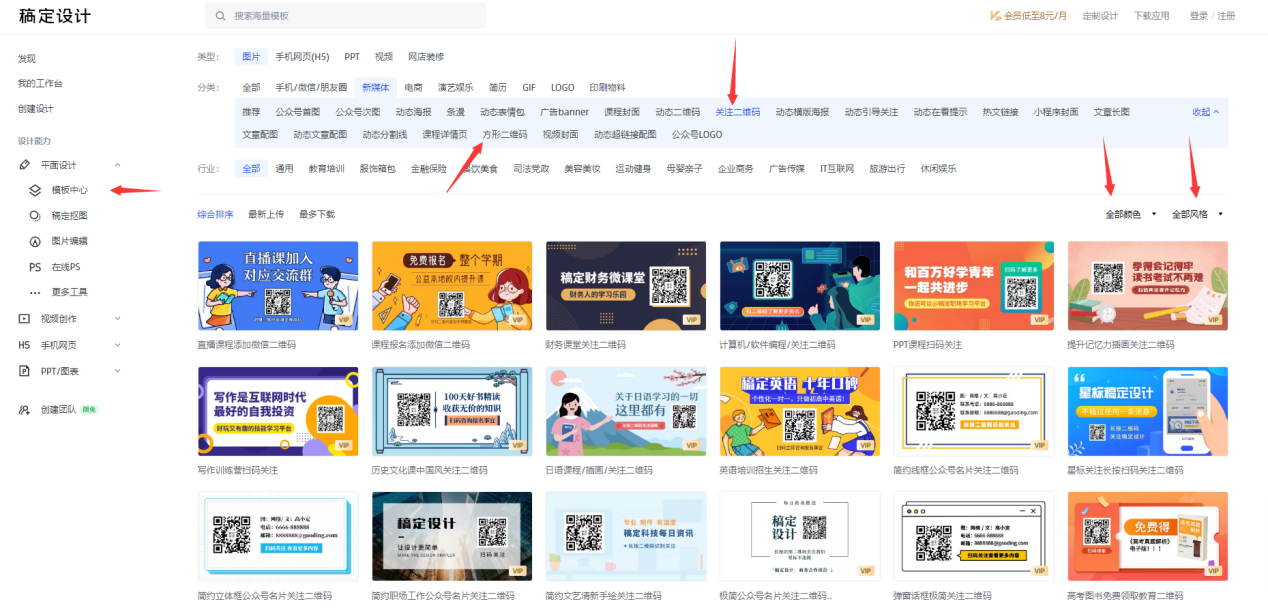Filter industry by 教育培训
Screen dimensions: 1268x610
point(326,169)
